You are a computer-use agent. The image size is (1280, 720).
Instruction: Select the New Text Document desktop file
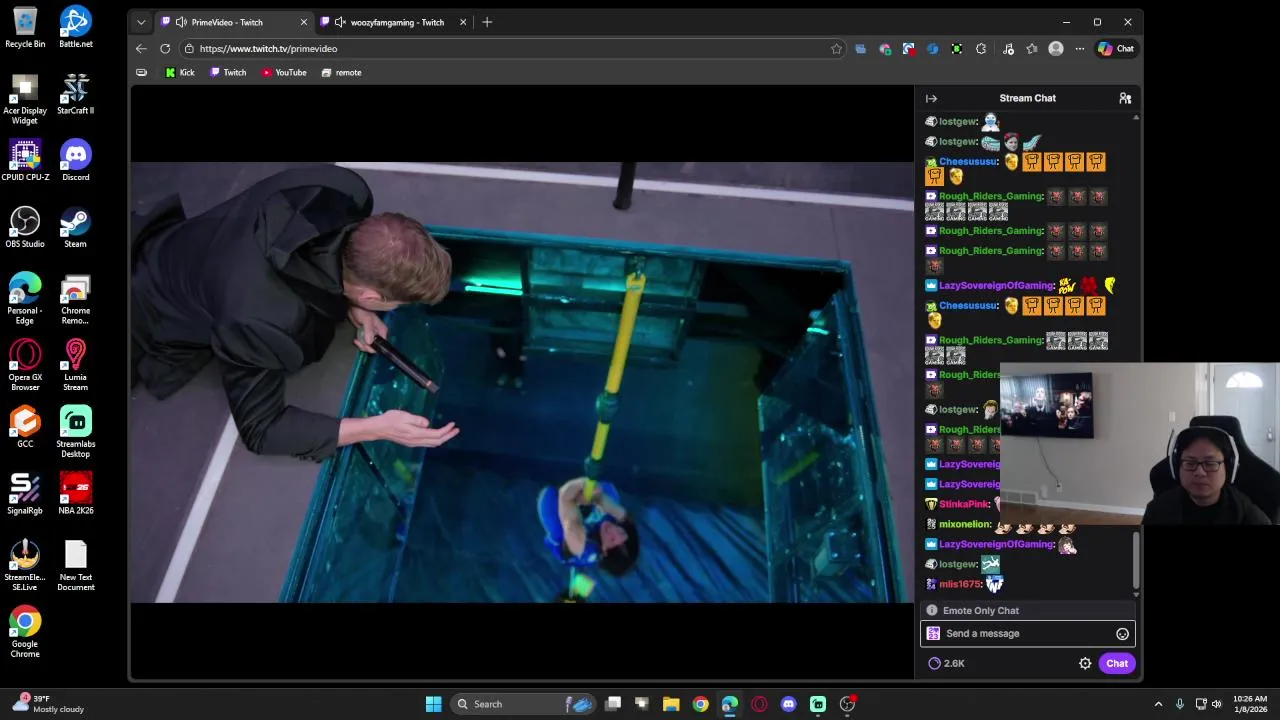click(75, 566)
